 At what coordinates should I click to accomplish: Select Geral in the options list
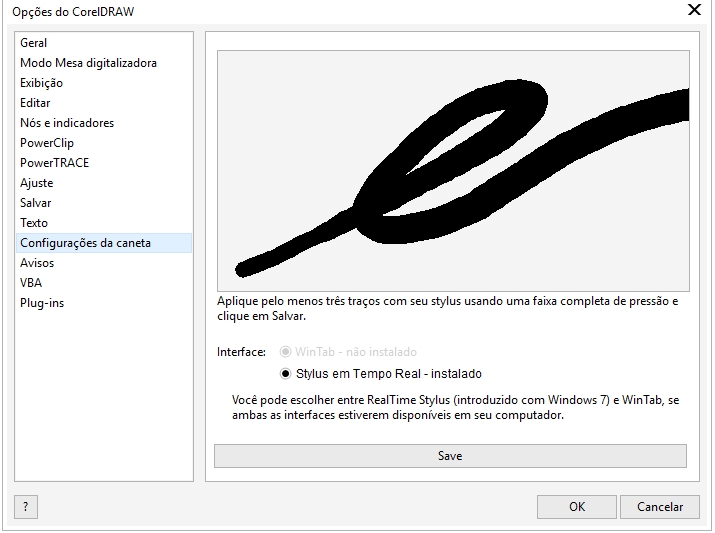(x=34, y=43)
